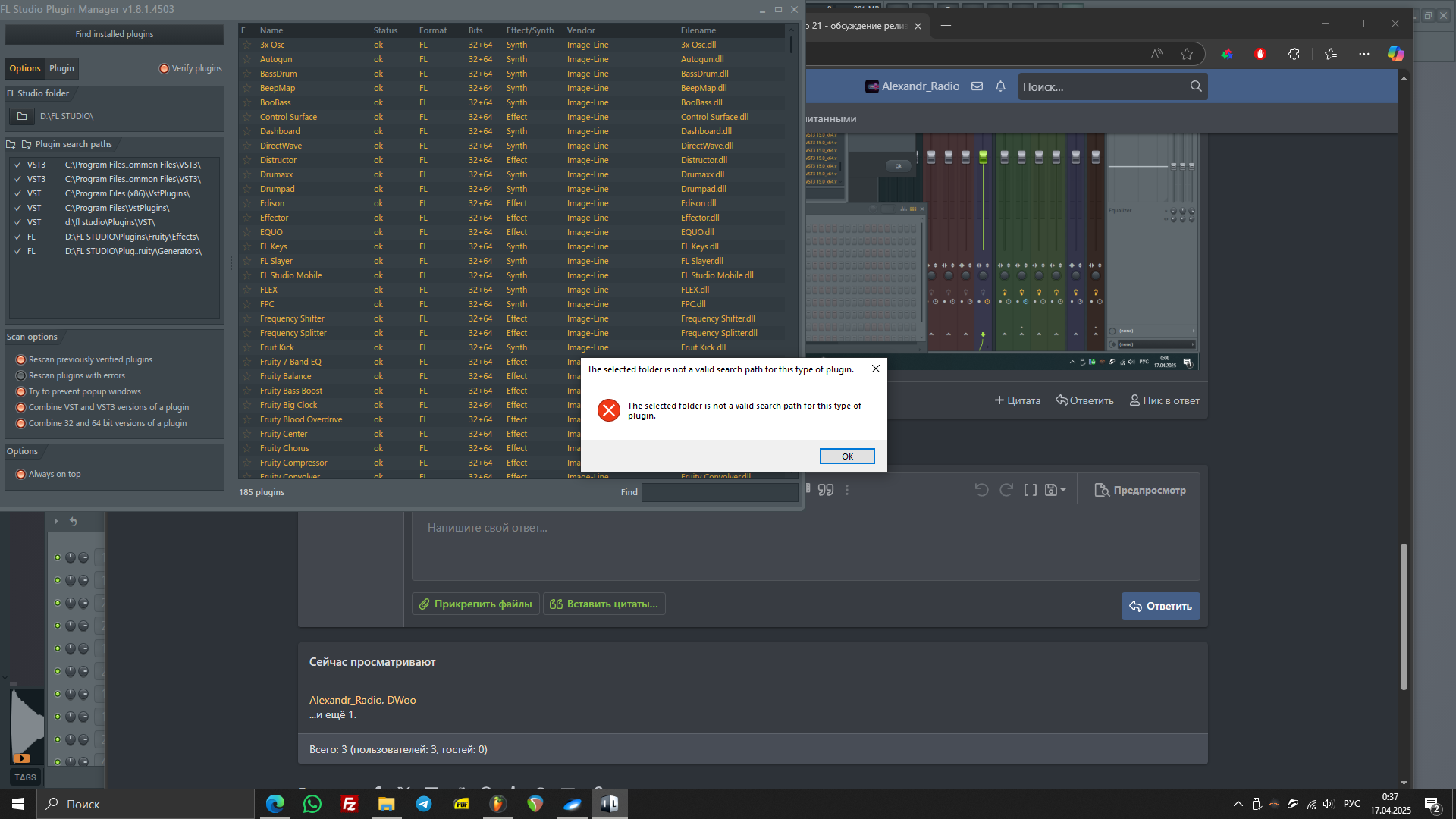Click the BB code brackets toggle icon
The height and width of the screenshot is (819, 1456).
pos(1030,490)
